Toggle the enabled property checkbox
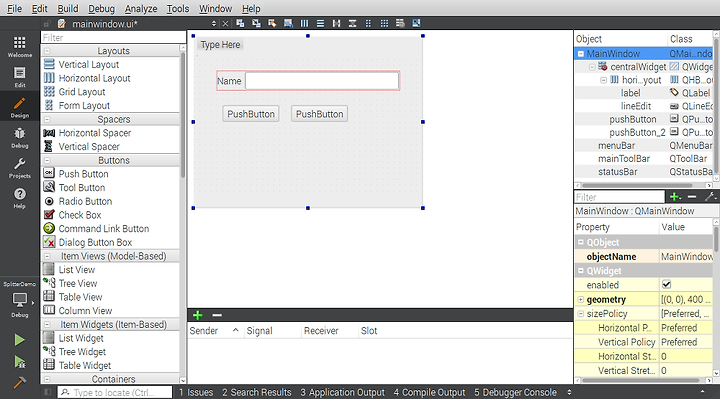The image size is (720, 399). 666,285
